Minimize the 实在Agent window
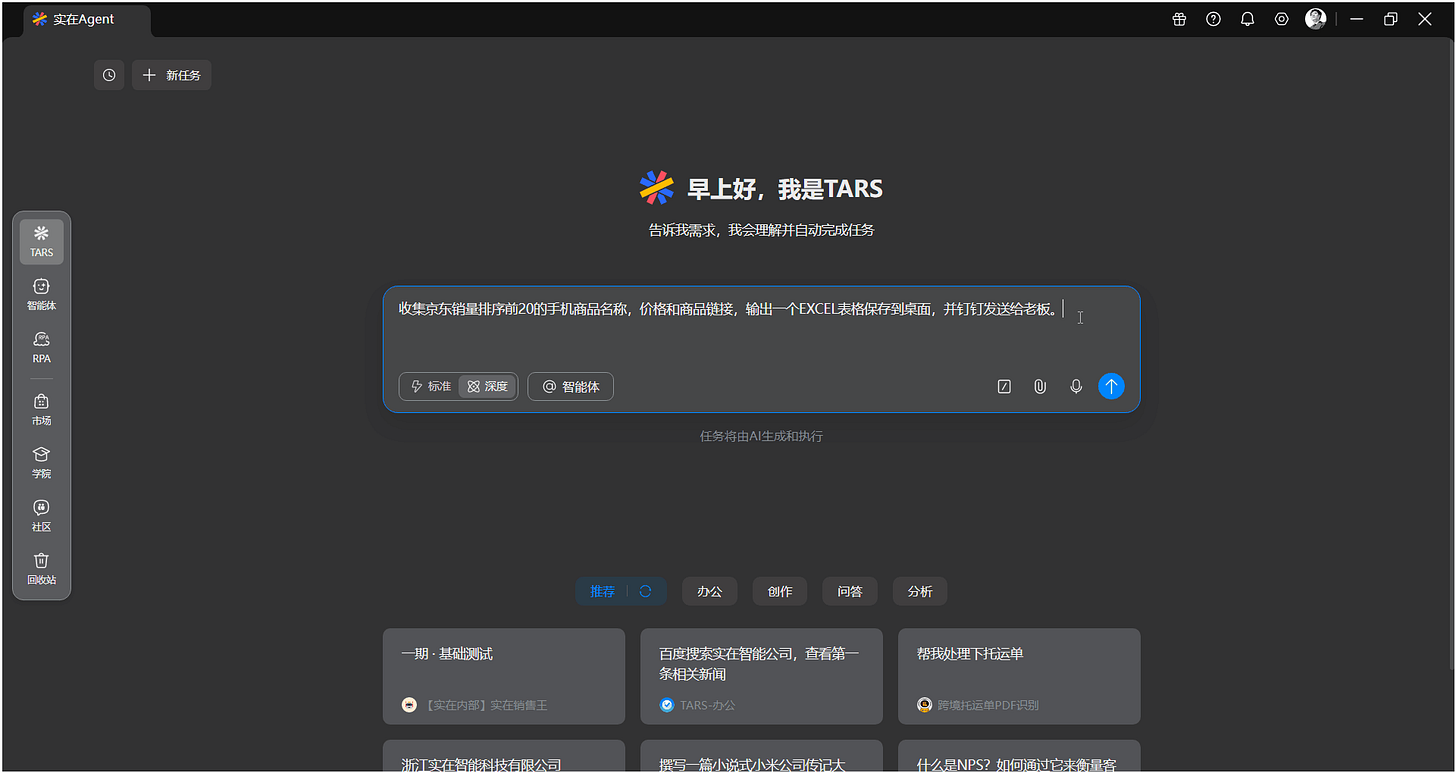Screen dimensions: 1456x773 tap(1357, 19)
